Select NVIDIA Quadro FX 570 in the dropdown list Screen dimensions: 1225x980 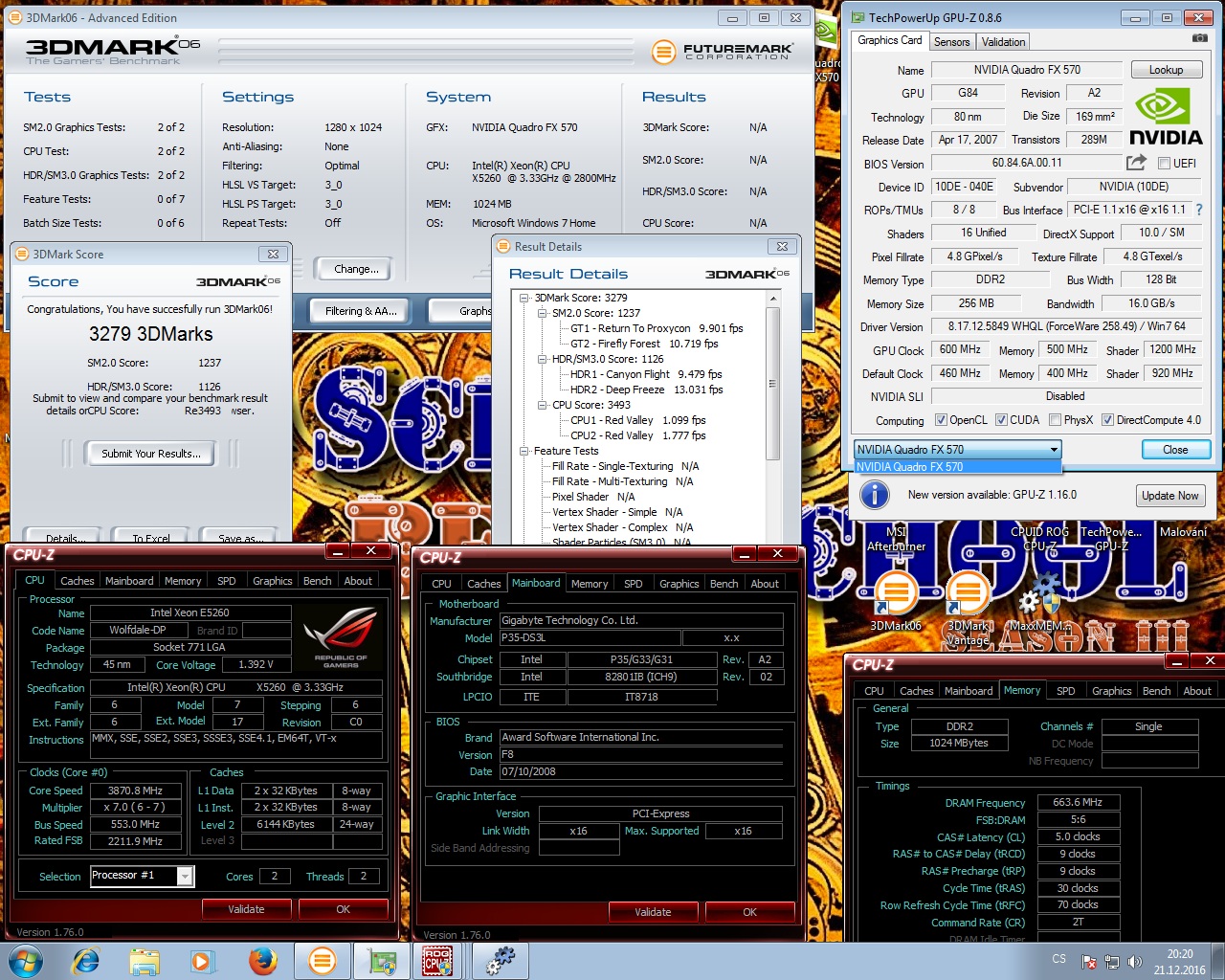coord(957,467)
